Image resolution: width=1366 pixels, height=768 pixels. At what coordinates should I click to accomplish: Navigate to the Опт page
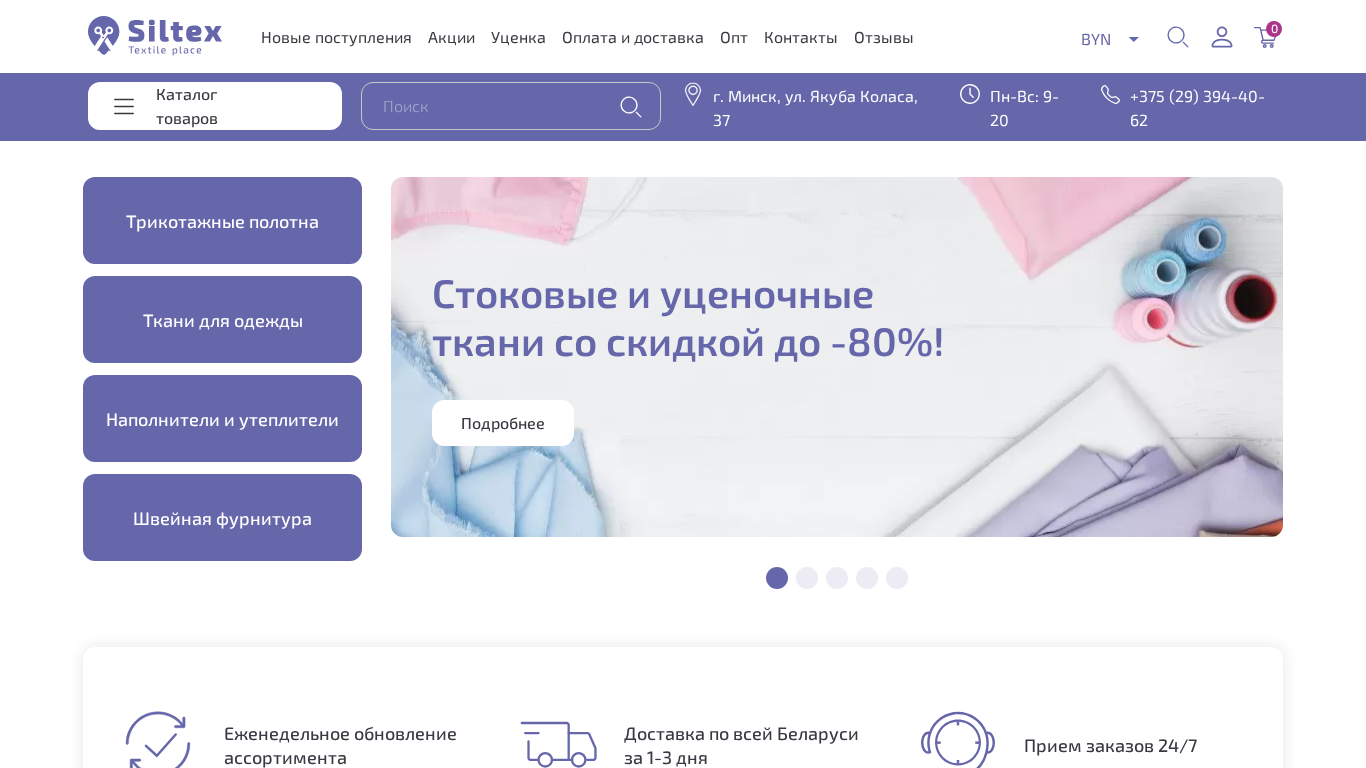point(734,37)
